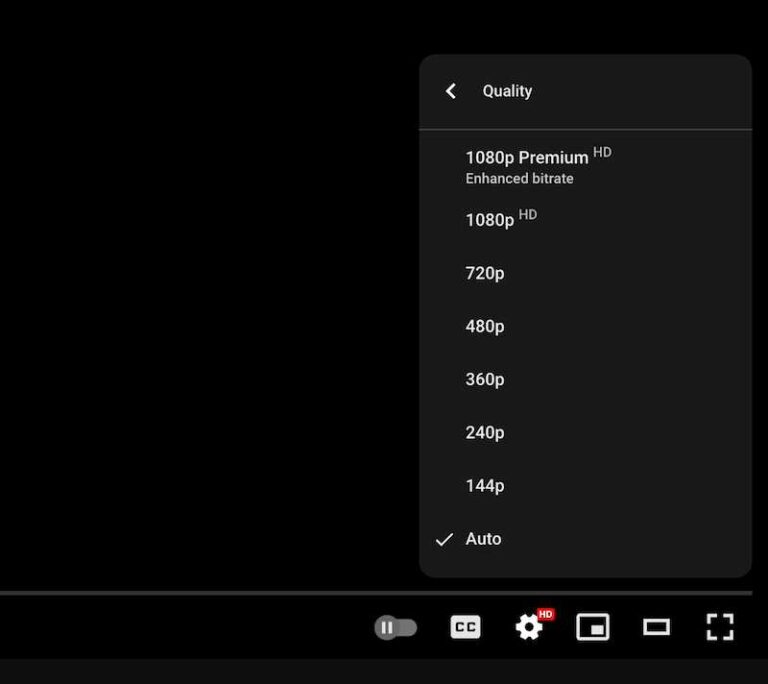Open the miniplayer
Viewport: 768px width, 684px height.
(x=593, y=627)
